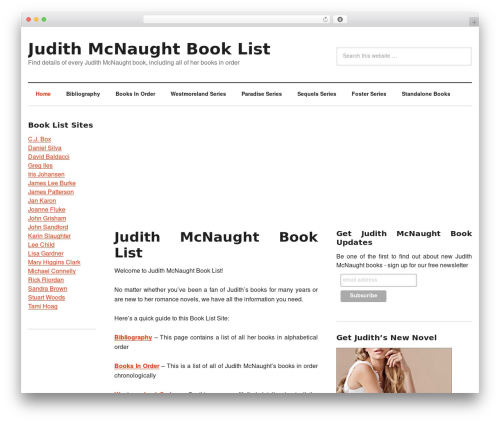Open the Greg Iles link
Viewport: 500px width, 423px height.
click(40, 165)
